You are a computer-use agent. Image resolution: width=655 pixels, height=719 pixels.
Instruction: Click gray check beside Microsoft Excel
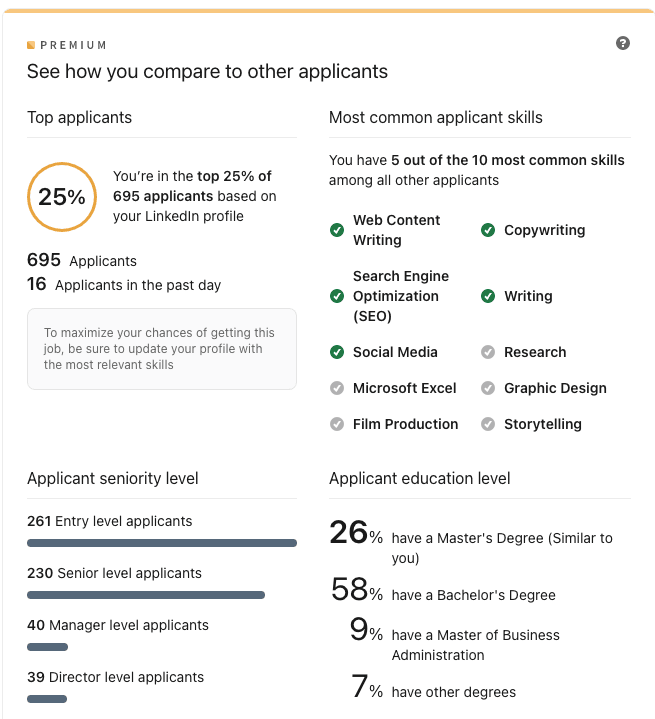(x=337, y=388)
